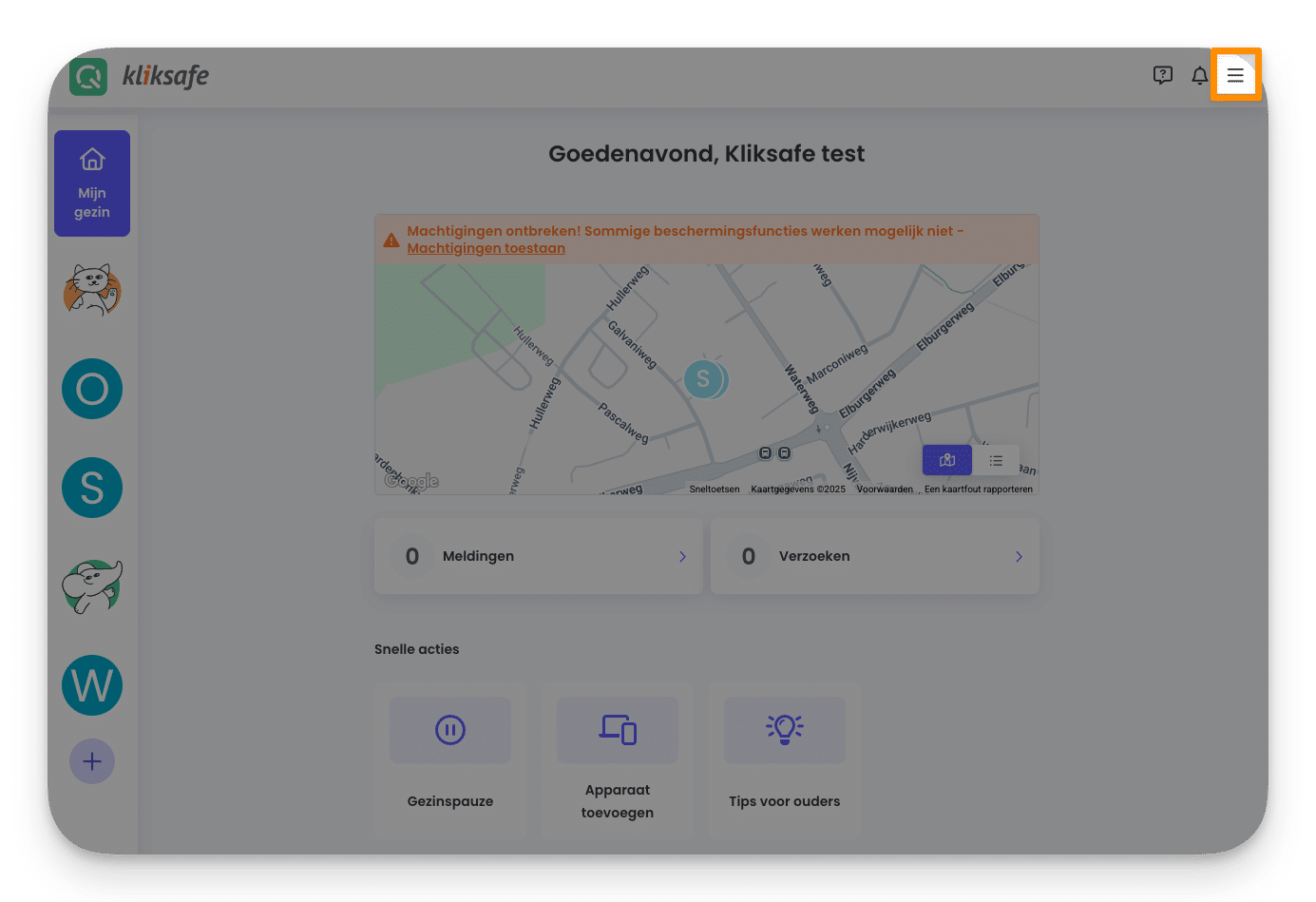Viewport: 1316px width, 902px height.
Task: Click Een kaartfout rapporteren link
Action: coord(978,489)
